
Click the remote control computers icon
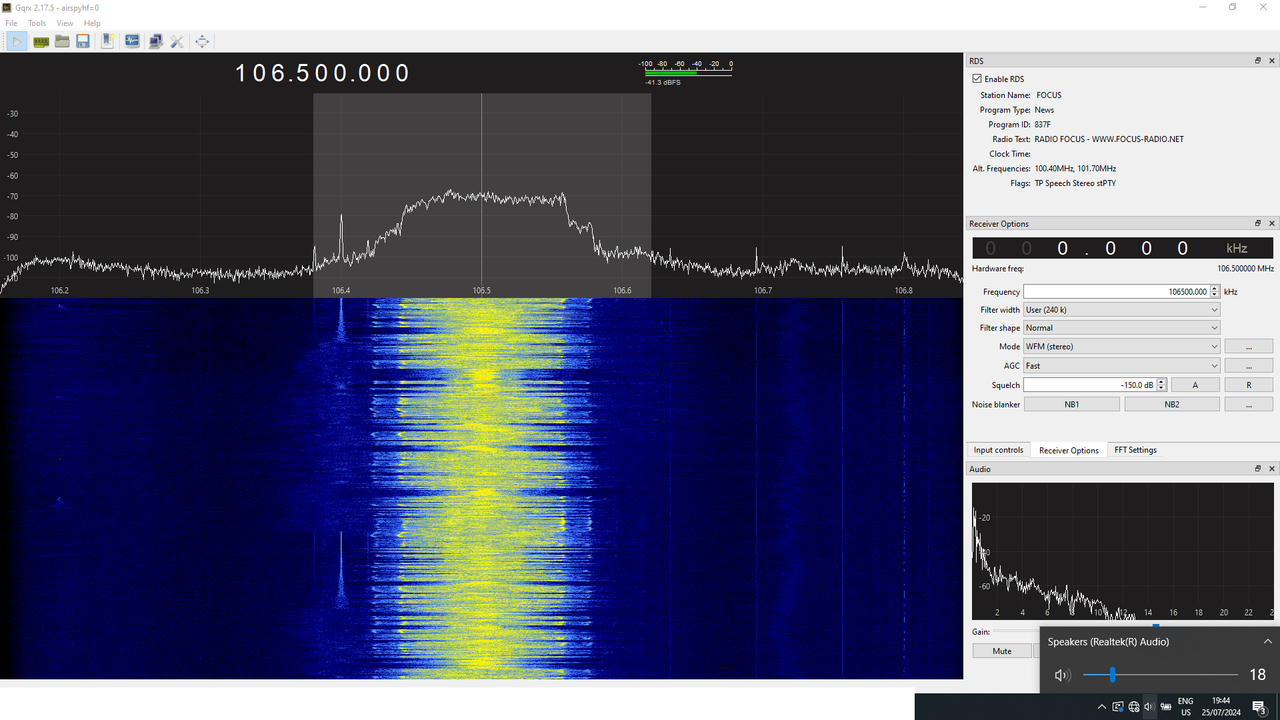[155, 41]
